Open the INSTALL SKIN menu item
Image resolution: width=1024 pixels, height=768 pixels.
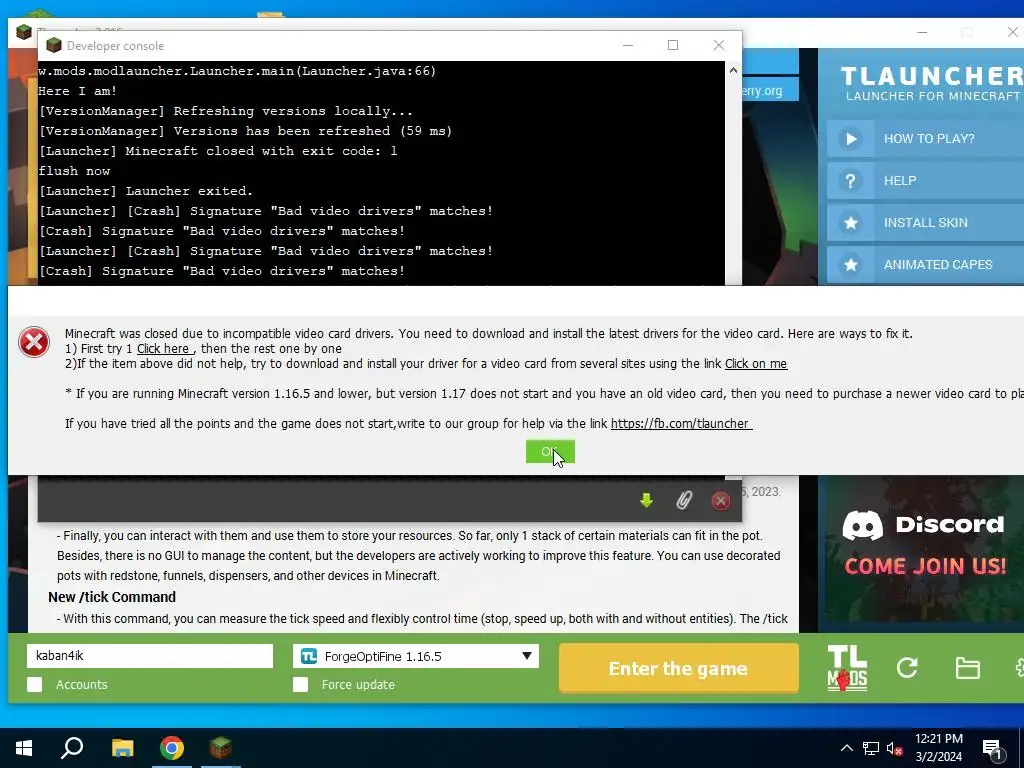925,223
